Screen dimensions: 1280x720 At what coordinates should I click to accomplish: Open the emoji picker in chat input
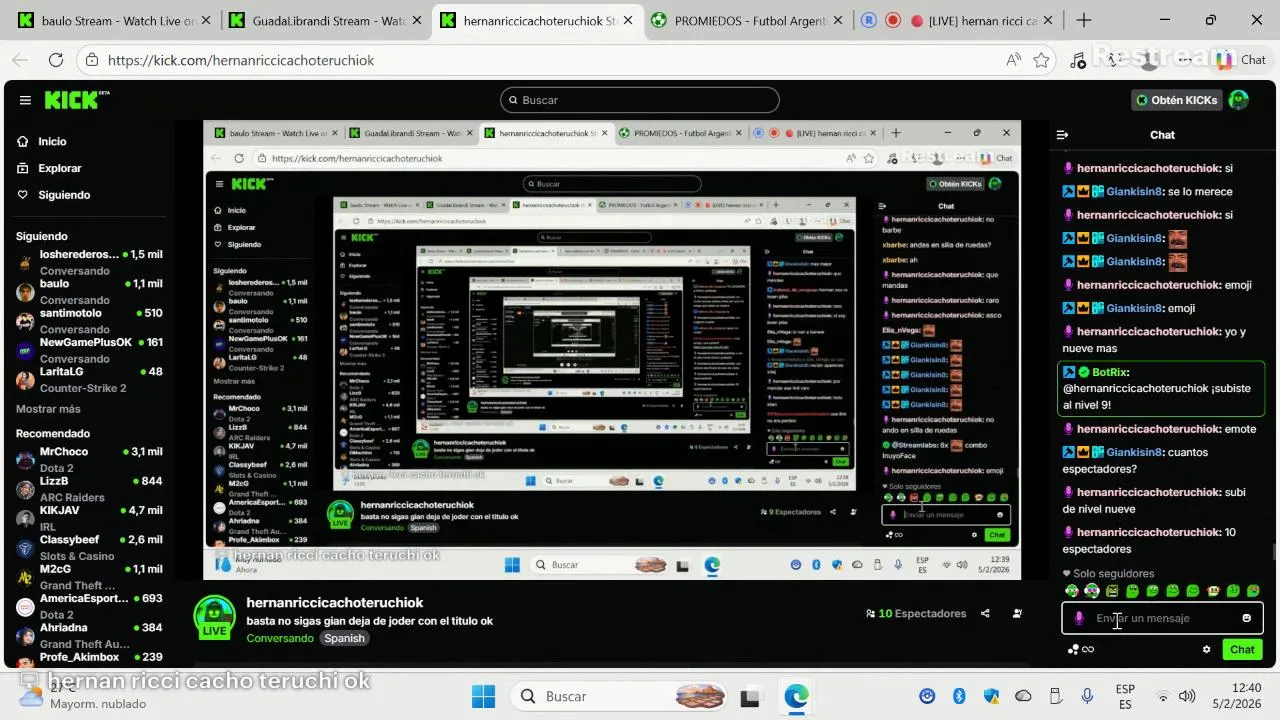(x=1246, y=618)
